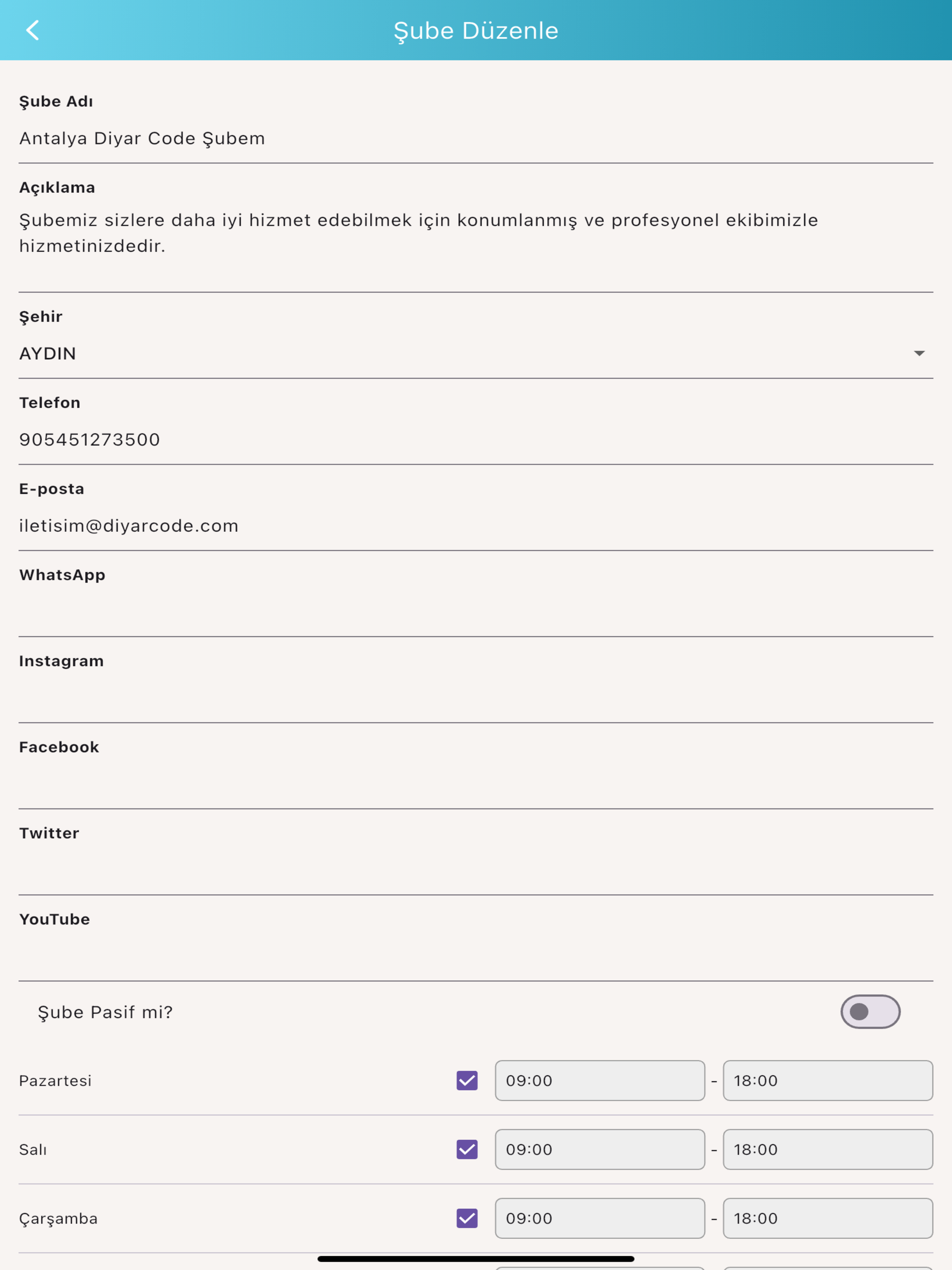Open the AYDIN city selector
The width and height of the screenshot is (952, 1270).
pyautogui.click(x=476, y=354)
